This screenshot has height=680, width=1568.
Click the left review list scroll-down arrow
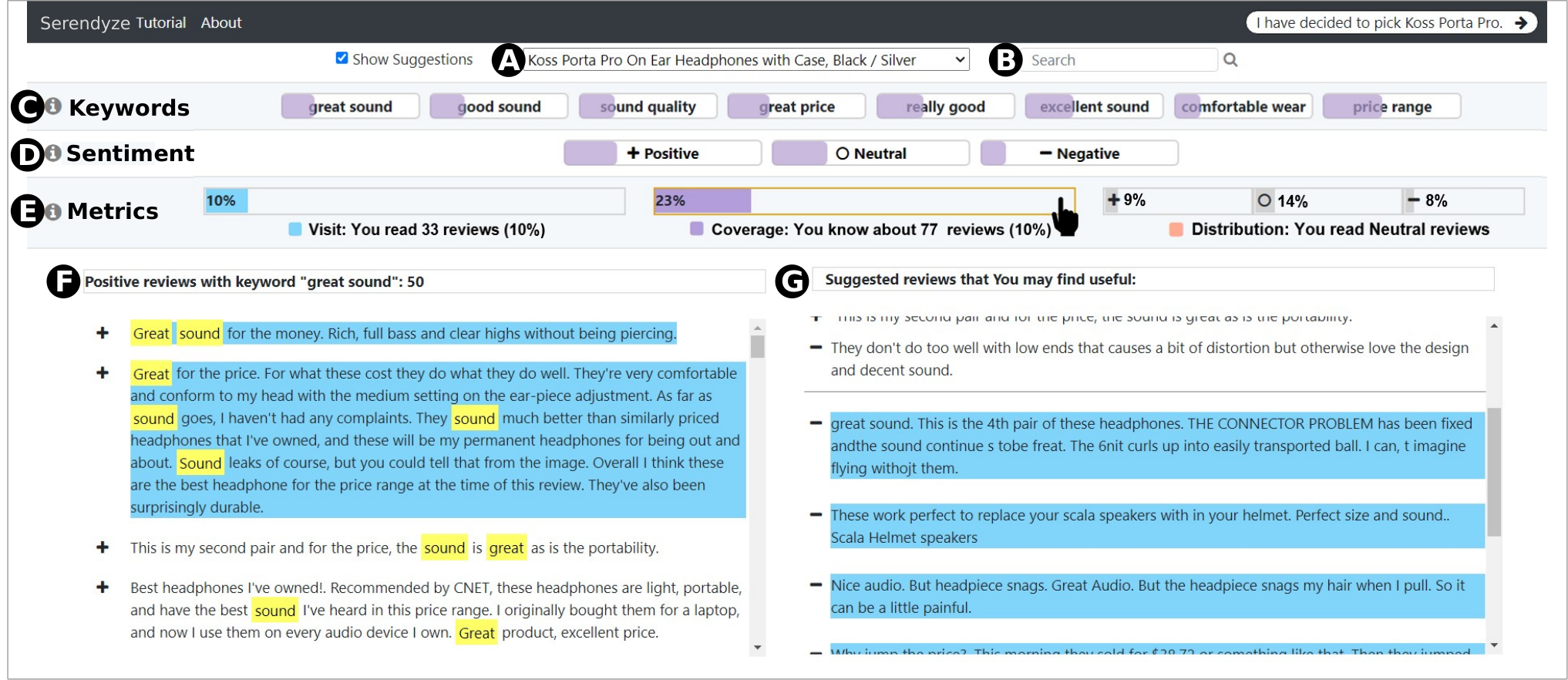click(x=758, y=648)
